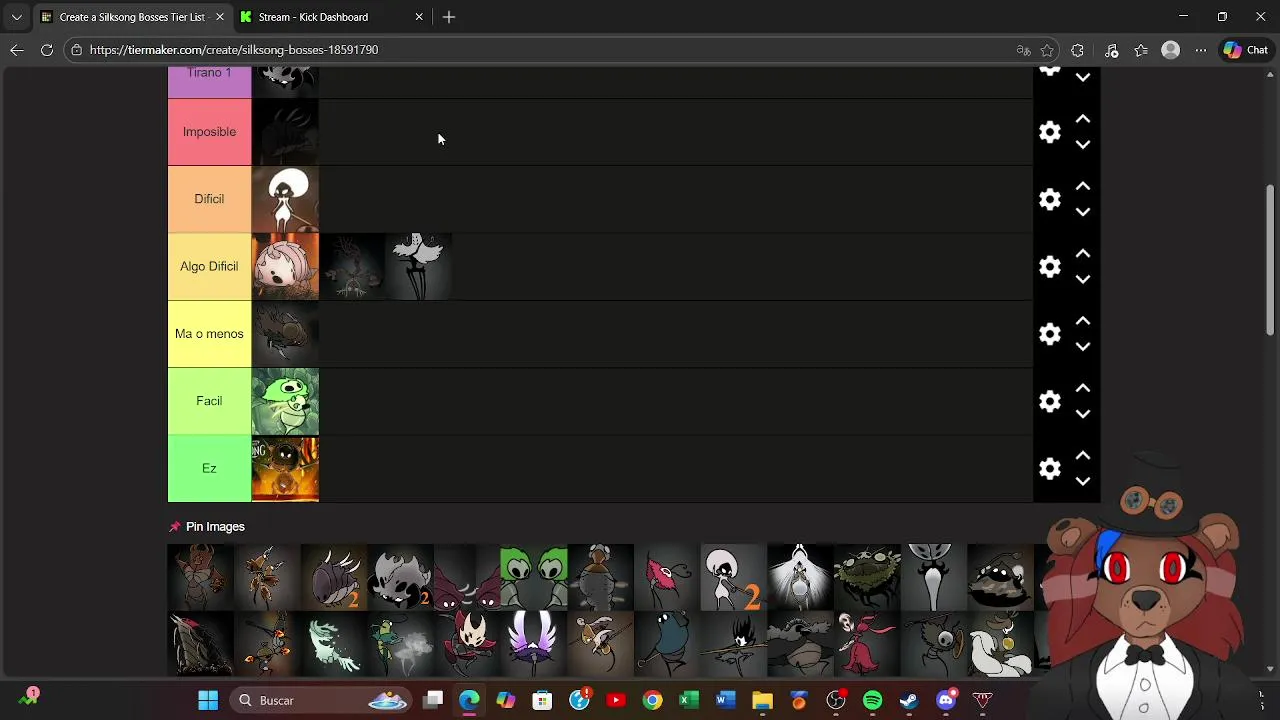Select the Ma o menos tier label
Screen dimensions: 1280x720
pos(209,334)
